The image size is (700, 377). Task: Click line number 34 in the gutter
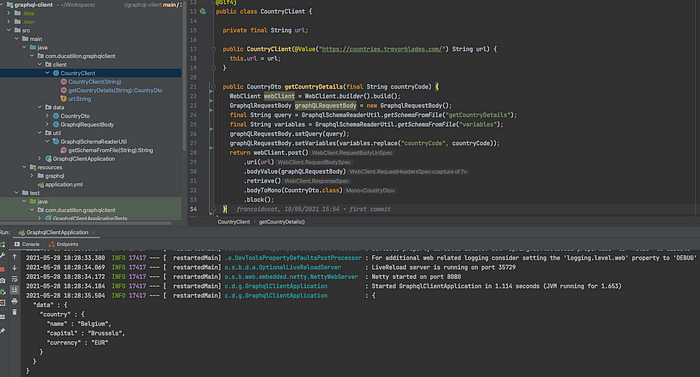click(193, 209)
